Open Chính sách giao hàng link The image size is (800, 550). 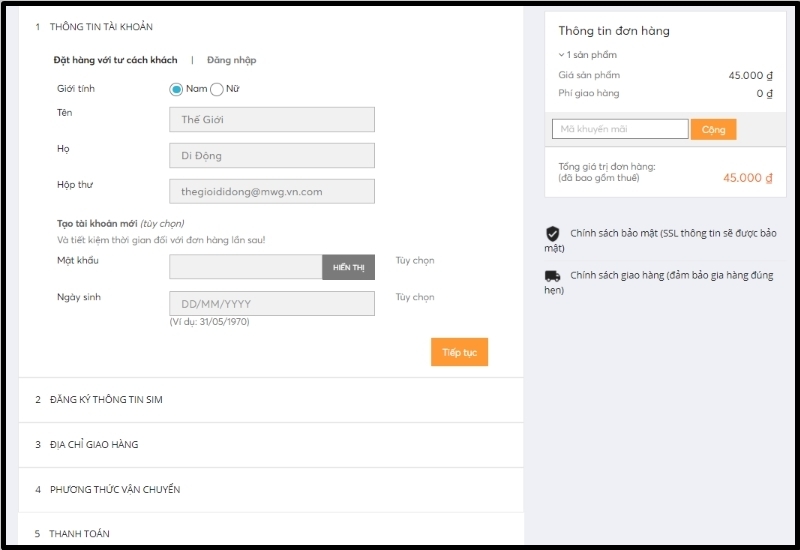tap(659, 282)
